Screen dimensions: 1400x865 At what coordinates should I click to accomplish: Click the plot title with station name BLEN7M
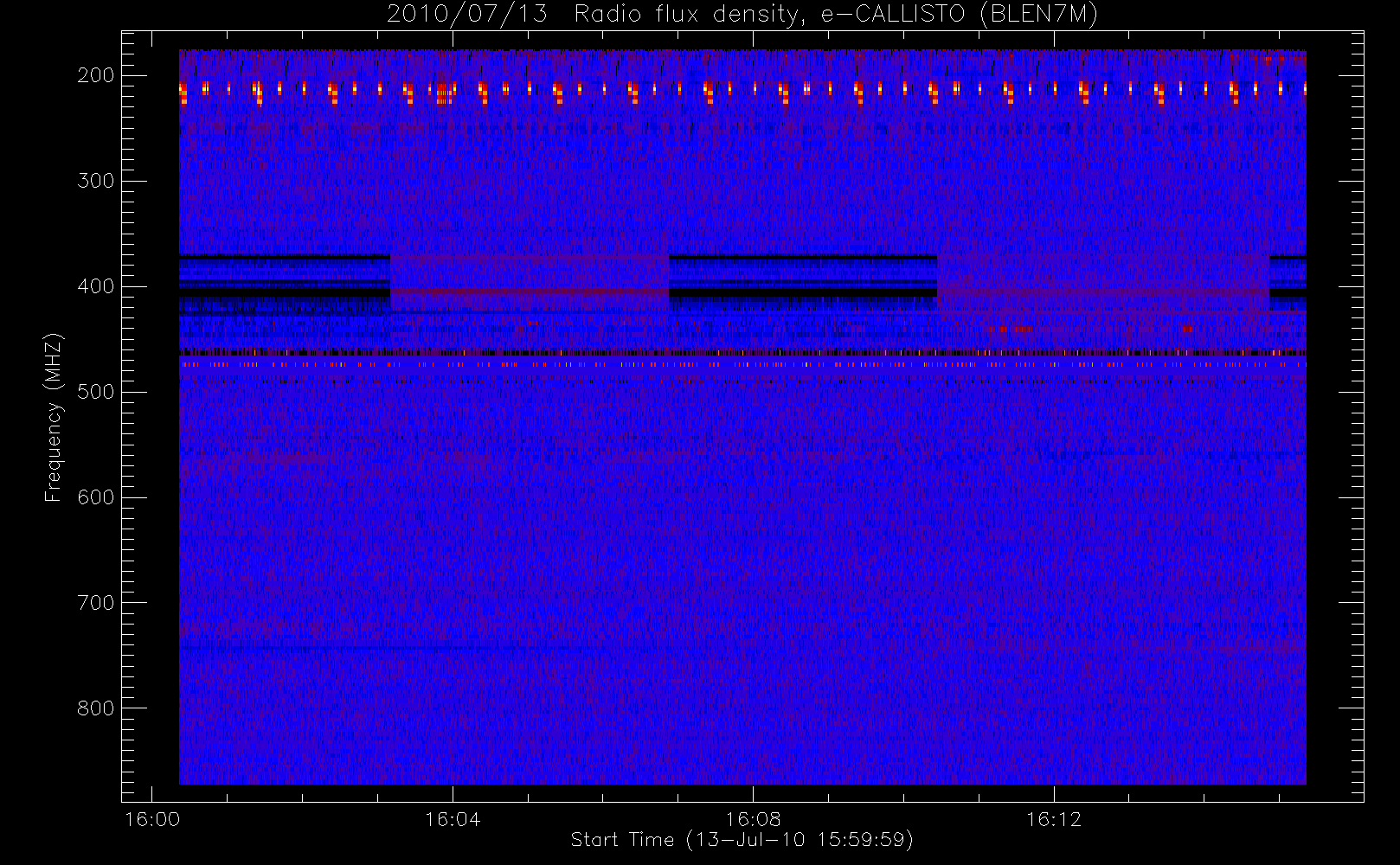742,15
